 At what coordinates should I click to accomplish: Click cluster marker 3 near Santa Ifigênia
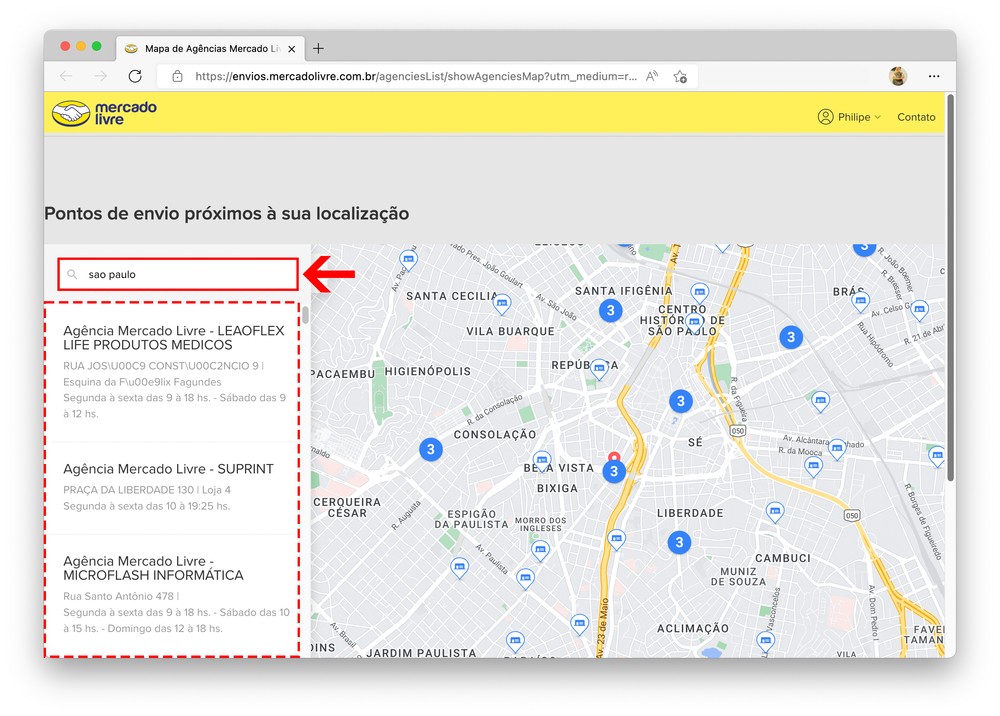[x=610, y=311]
